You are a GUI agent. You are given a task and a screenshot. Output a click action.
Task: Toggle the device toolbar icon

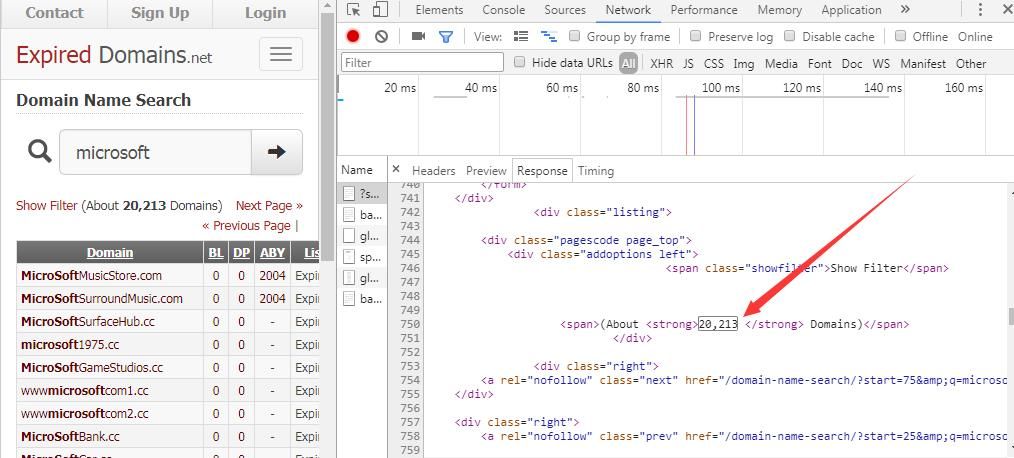click(x=380, y=10)
